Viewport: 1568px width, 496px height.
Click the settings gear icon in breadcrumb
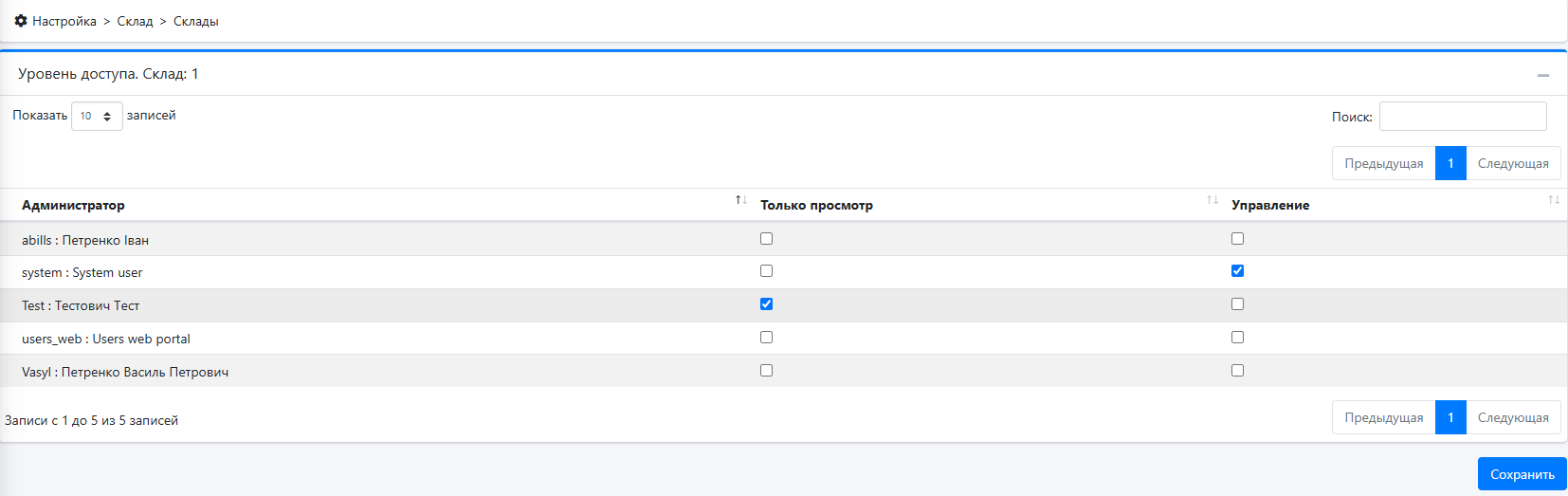click(x=21, y=21)
